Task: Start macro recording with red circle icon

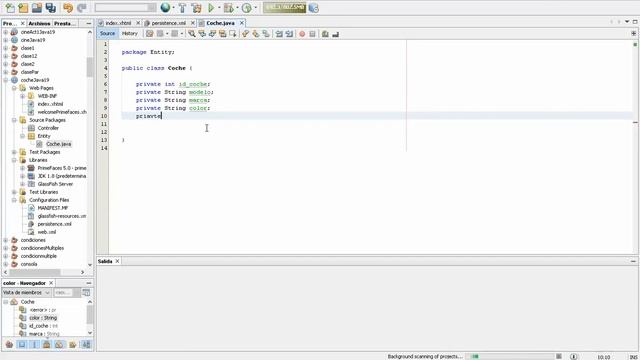Action: coord(302,34)
